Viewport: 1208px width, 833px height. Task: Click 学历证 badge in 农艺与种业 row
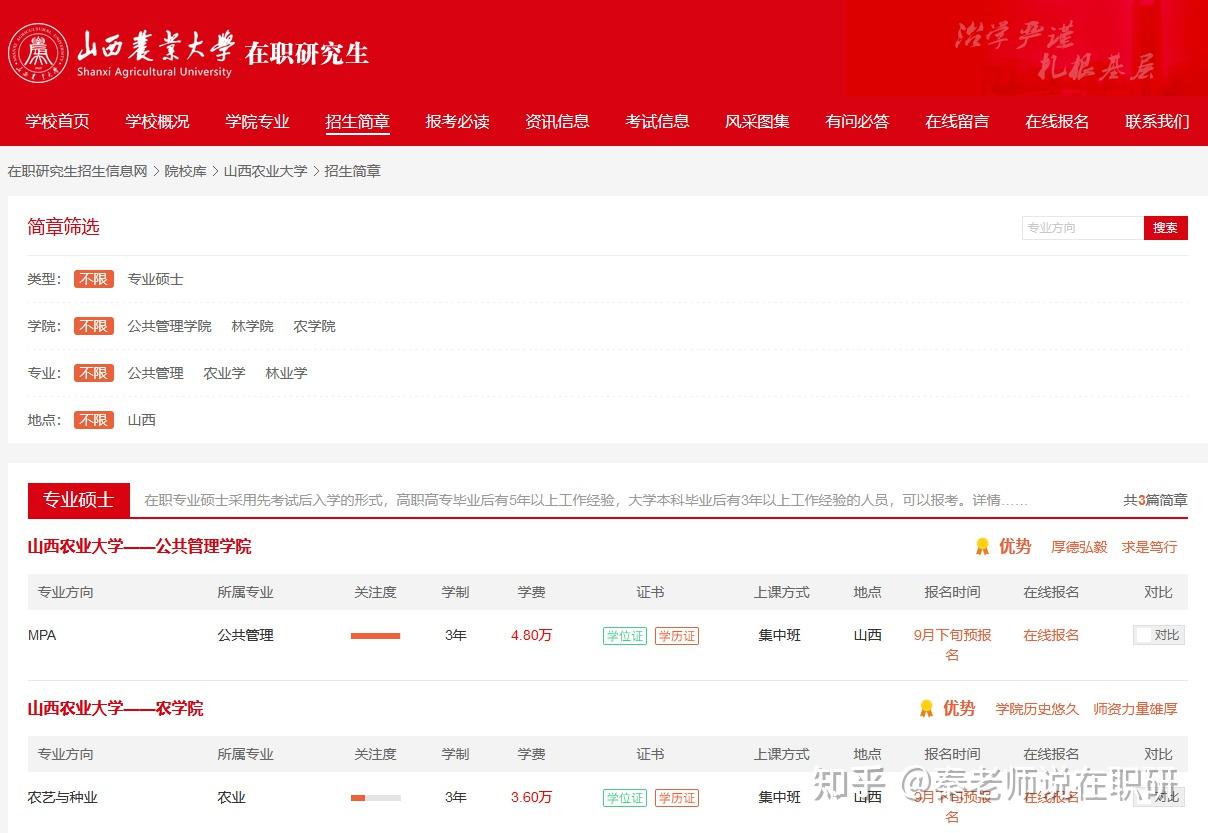coord(677,798)
